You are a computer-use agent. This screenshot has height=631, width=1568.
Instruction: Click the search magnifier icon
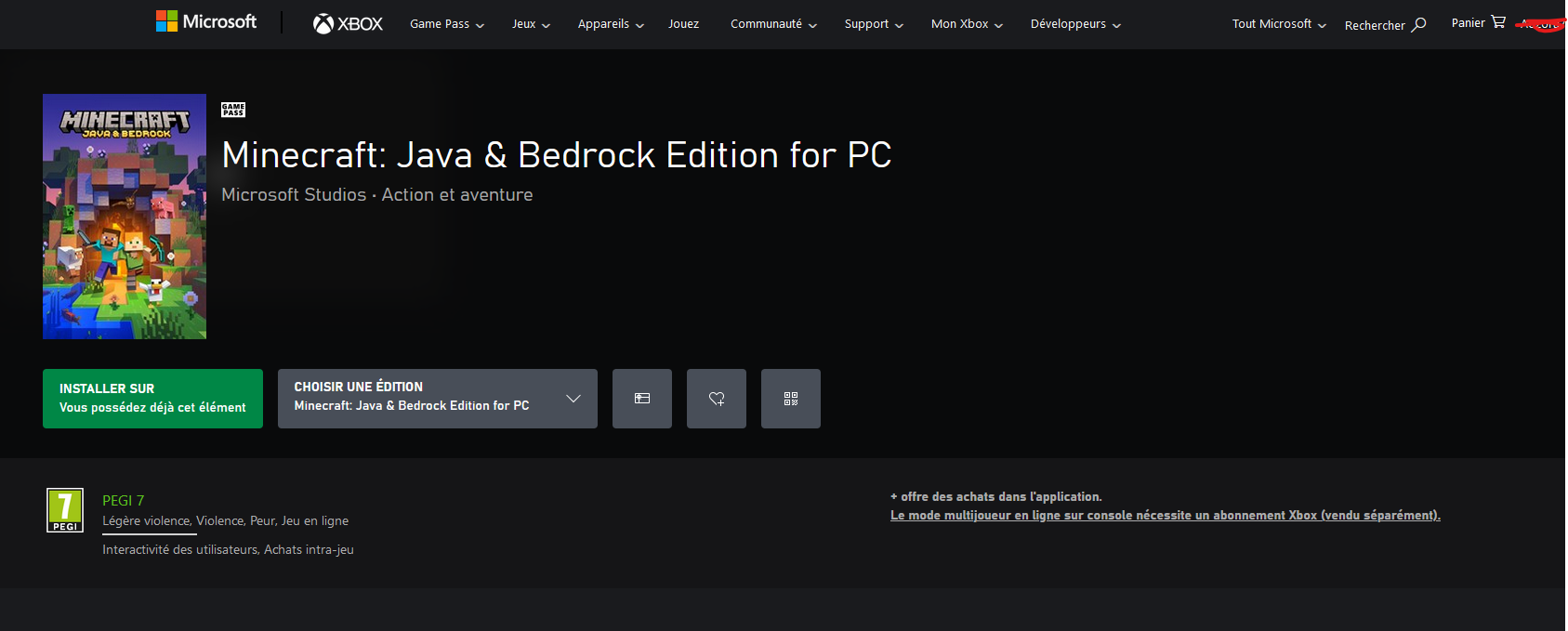[x=1418, y=25]
